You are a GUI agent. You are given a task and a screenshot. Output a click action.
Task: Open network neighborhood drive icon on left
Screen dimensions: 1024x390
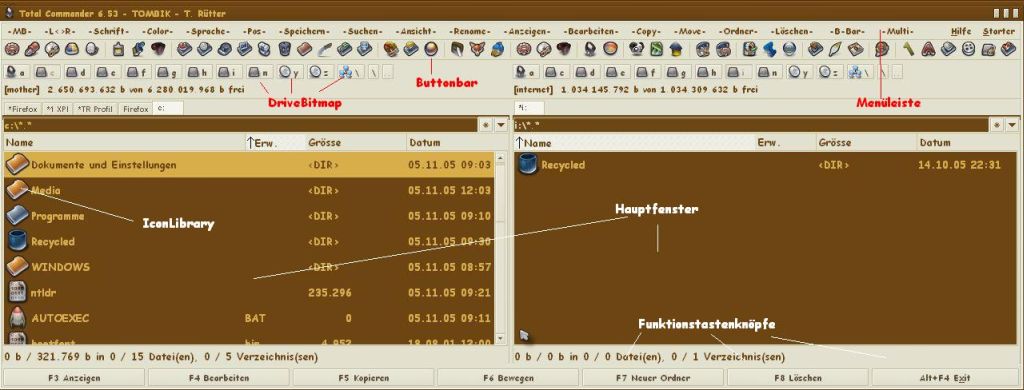pyautogui.click(x=349, y=73)
